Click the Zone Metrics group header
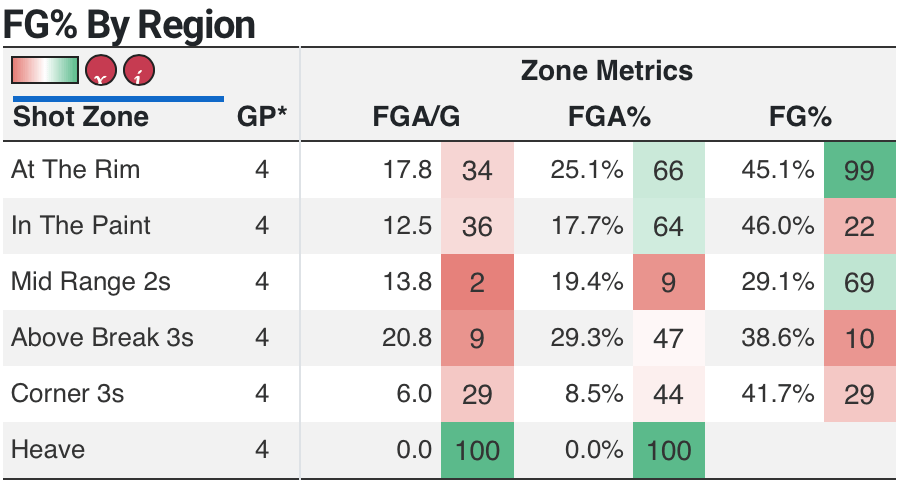Viewport: 902px width, 480px height. point(606,71)
